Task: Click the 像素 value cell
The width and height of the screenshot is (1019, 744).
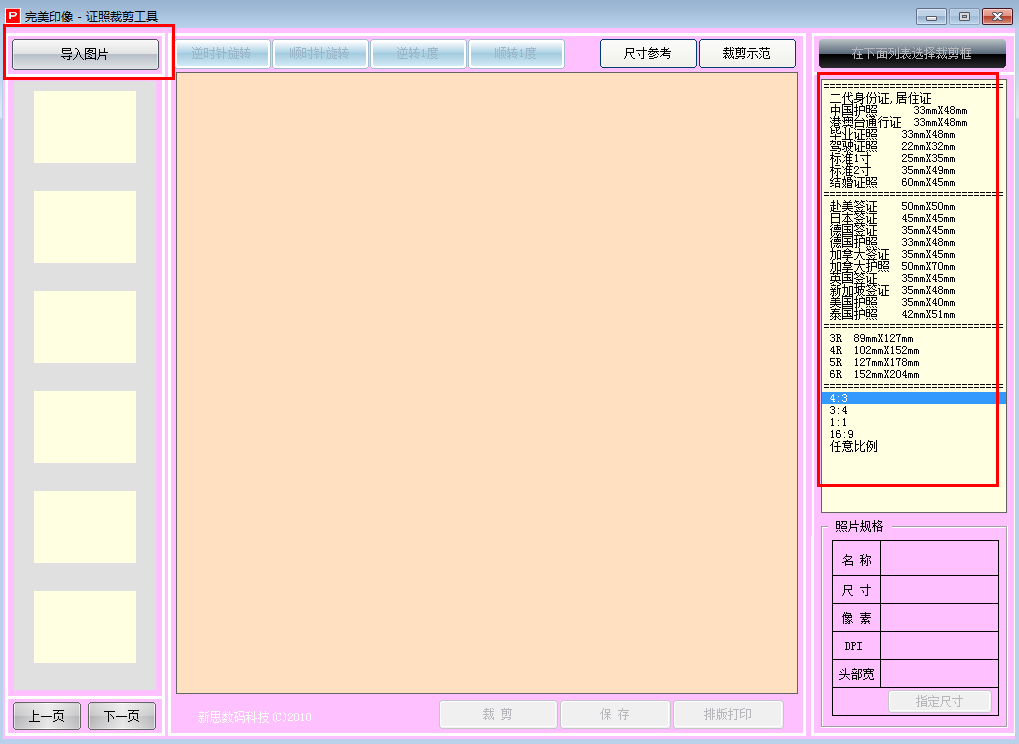Action: pos(939,618)
